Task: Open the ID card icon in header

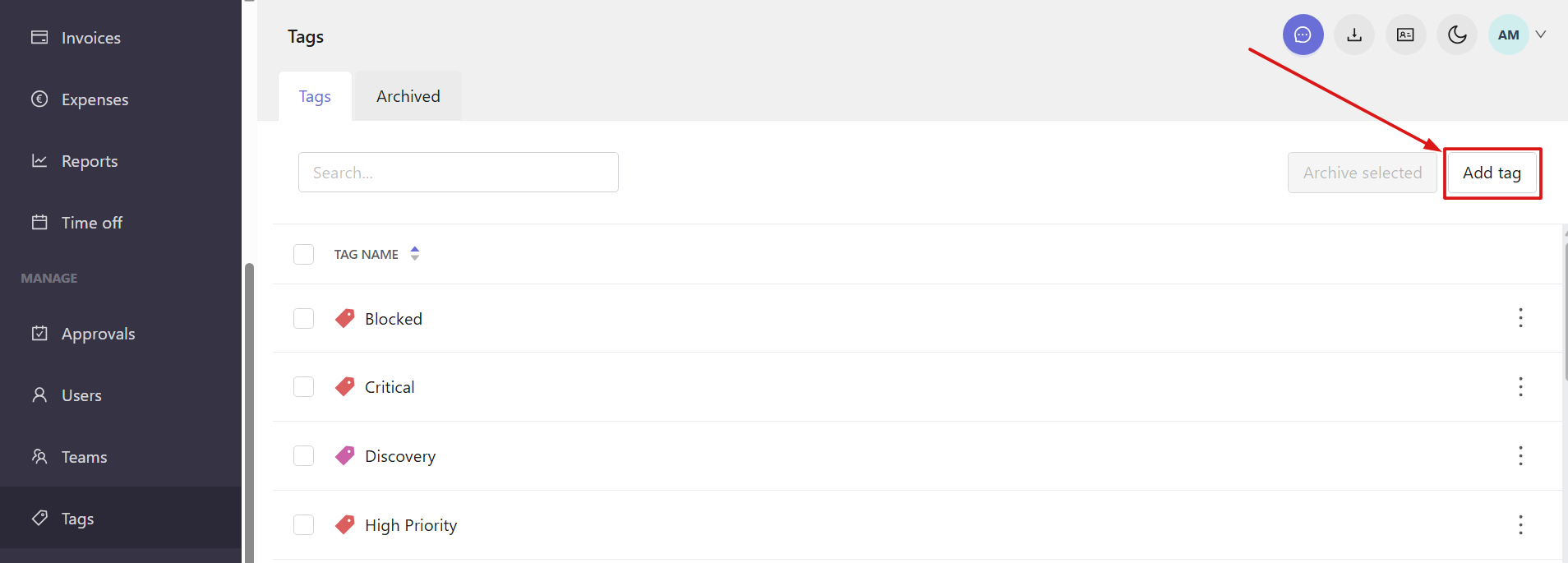Action: [1405, 35]
